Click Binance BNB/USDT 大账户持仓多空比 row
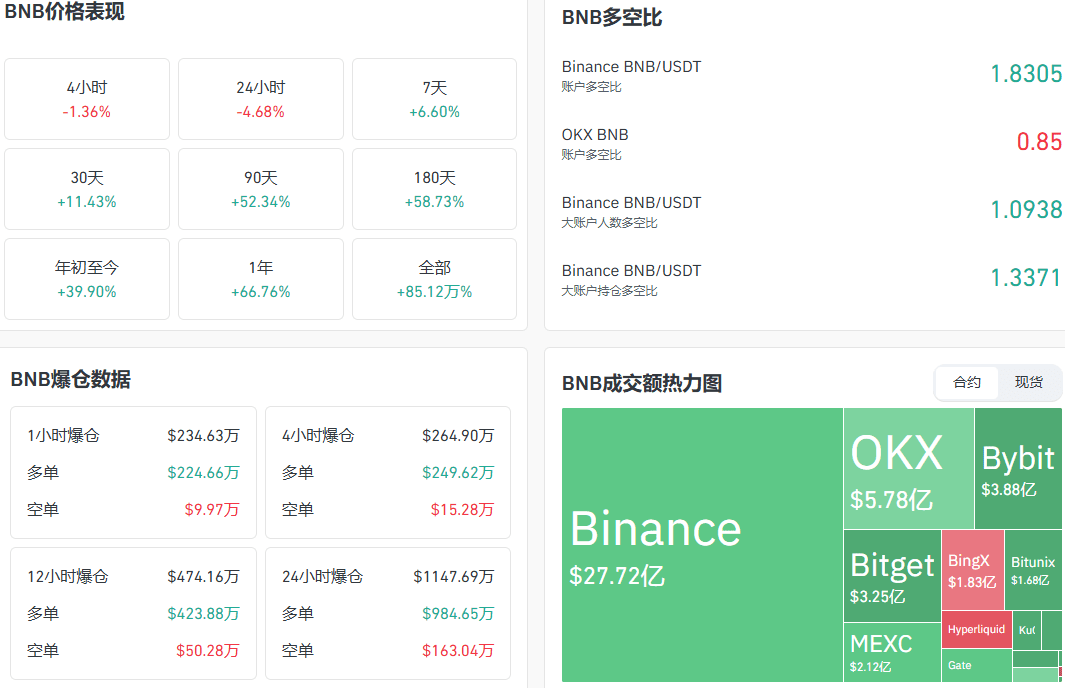 (812, 278)
